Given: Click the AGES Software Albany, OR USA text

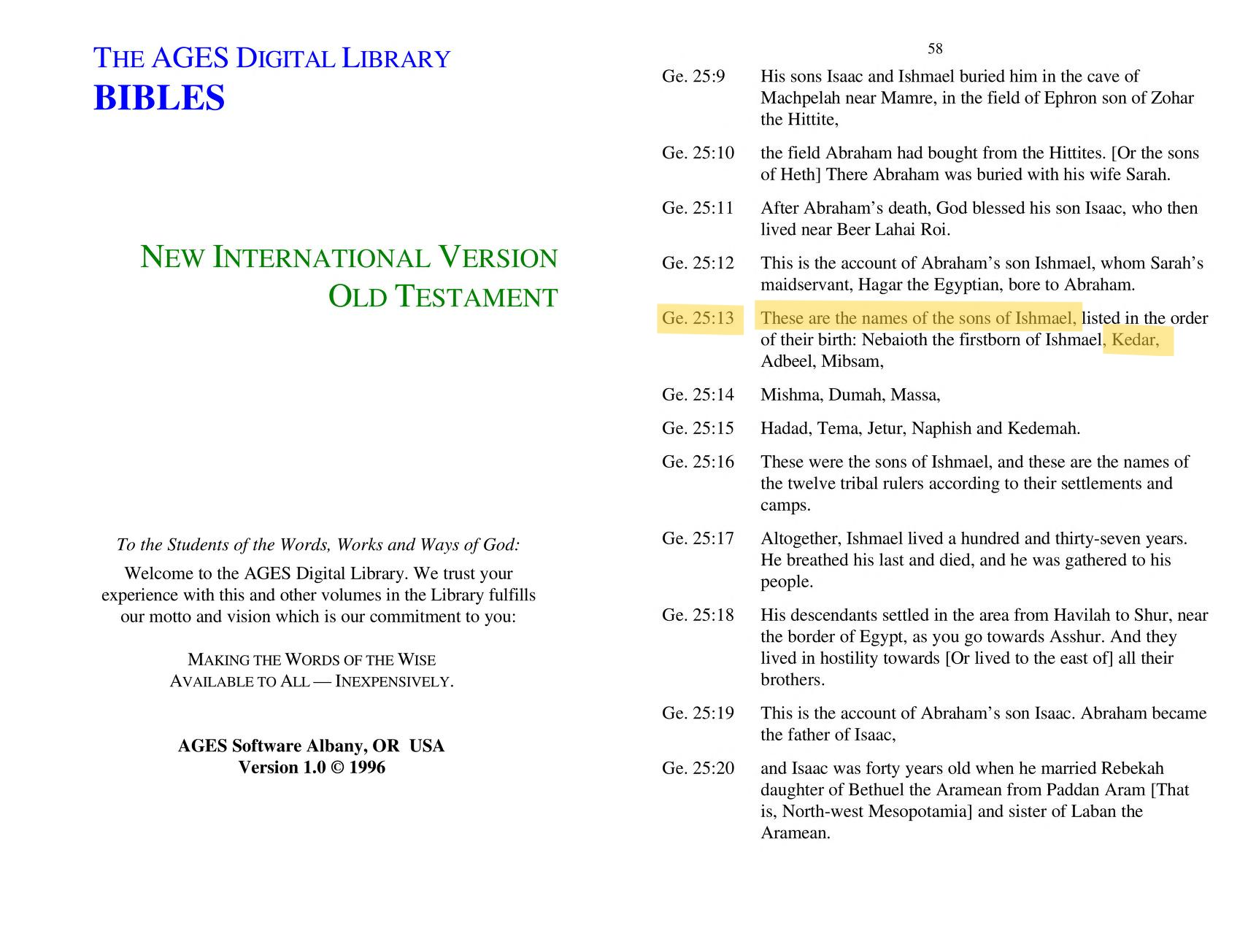Looking at the screenshot, I should tap(311, 746).
